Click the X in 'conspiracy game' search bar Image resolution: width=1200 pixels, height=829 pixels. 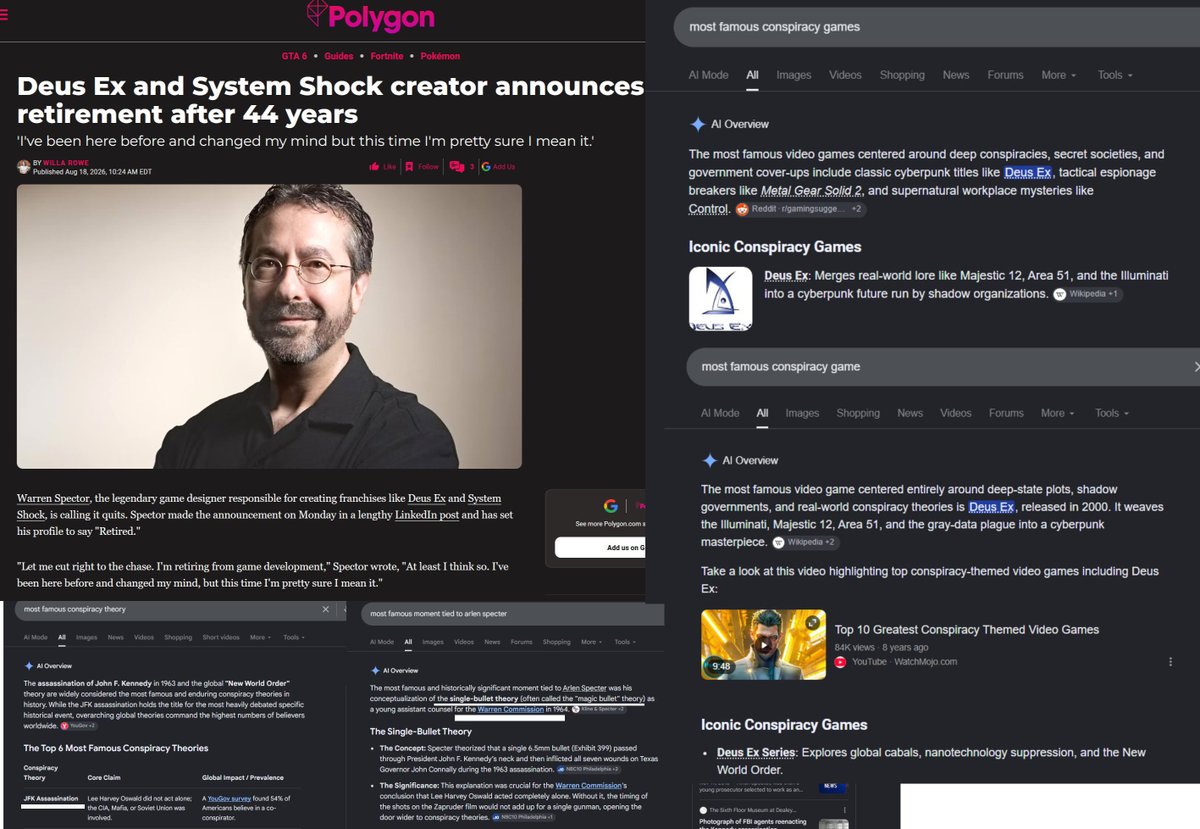1195,367
